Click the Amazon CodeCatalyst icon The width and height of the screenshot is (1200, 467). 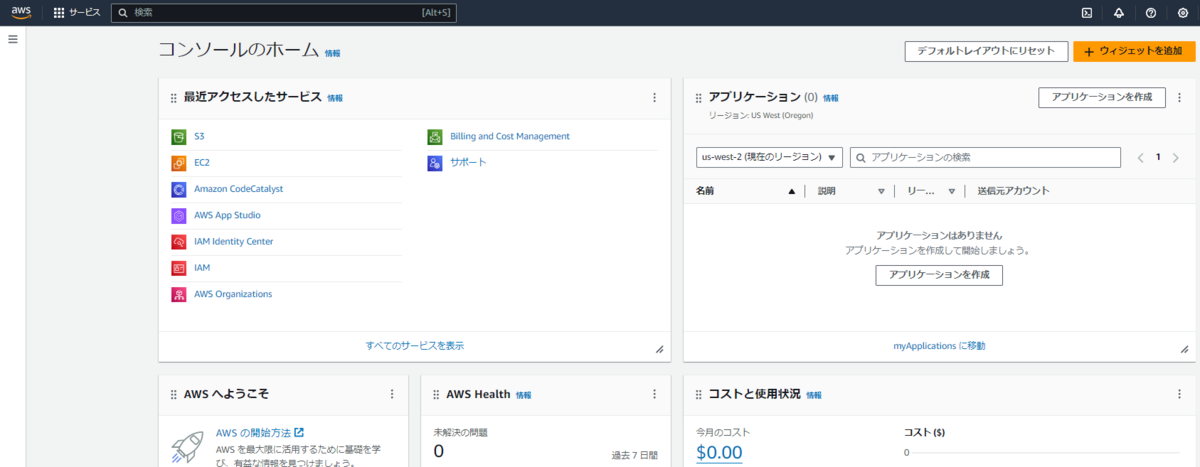[178, 189]
